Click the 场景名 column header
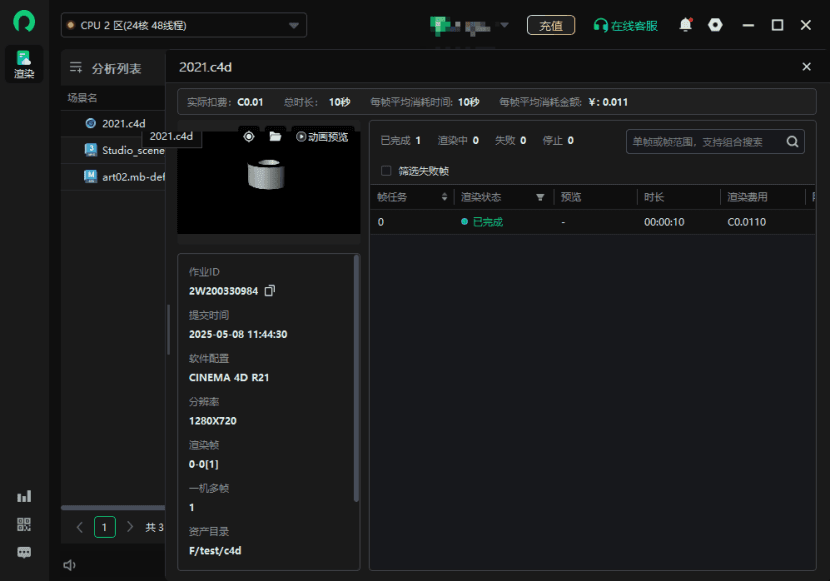The width and height of the screenshot is (830, 582). click(82, 98)
